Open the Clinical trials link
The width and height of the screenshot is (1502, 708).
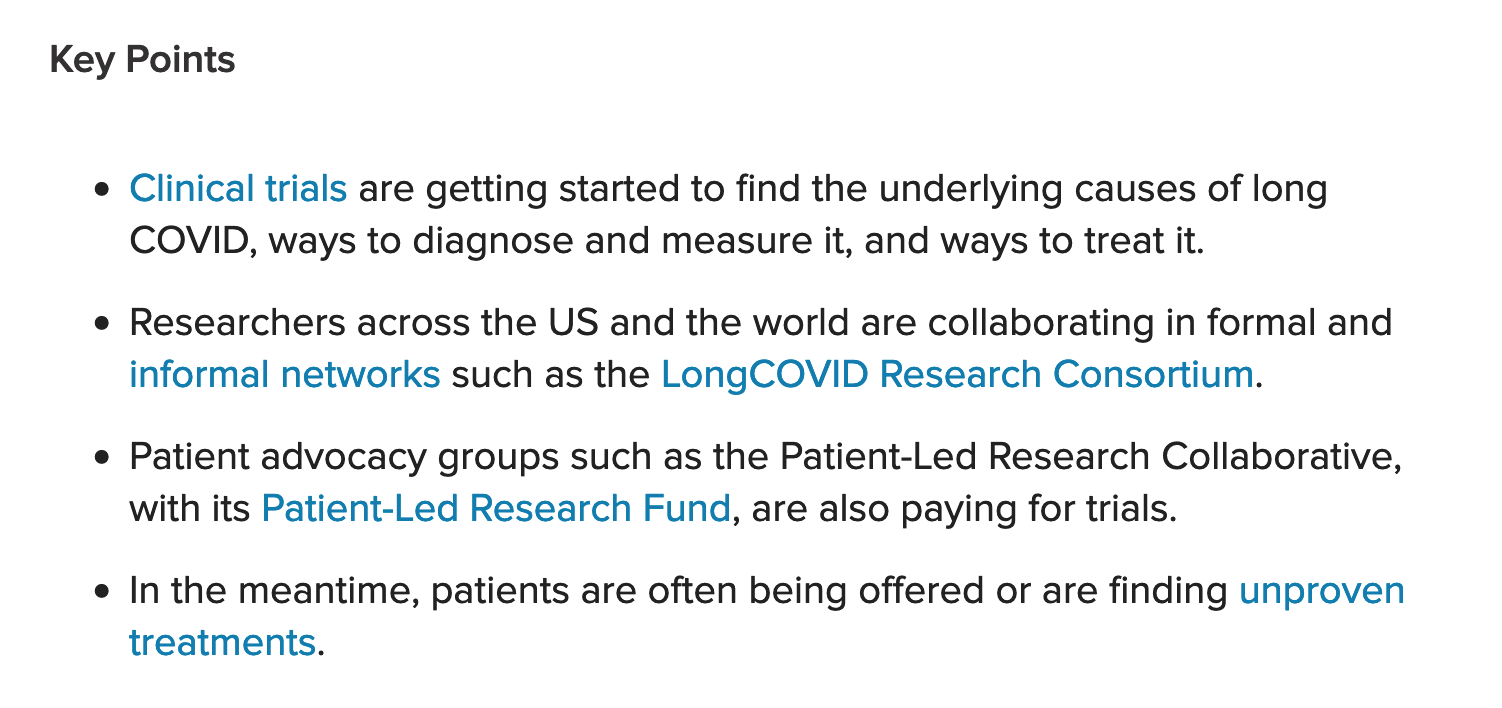[x=238, y=189]
